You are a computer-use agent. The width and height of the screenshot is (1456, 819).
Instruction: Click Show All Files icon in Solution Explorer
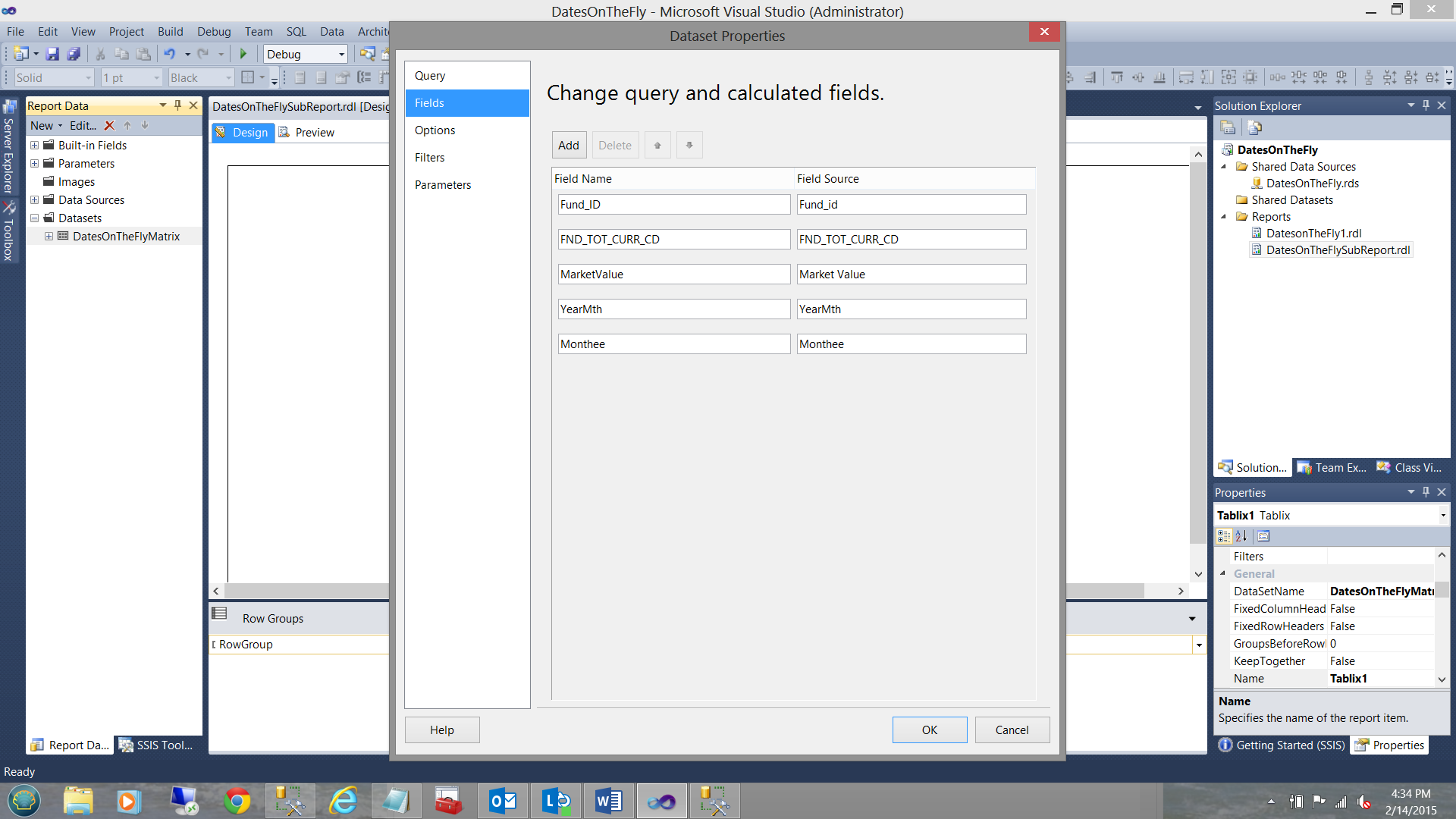coord(1255,127)
